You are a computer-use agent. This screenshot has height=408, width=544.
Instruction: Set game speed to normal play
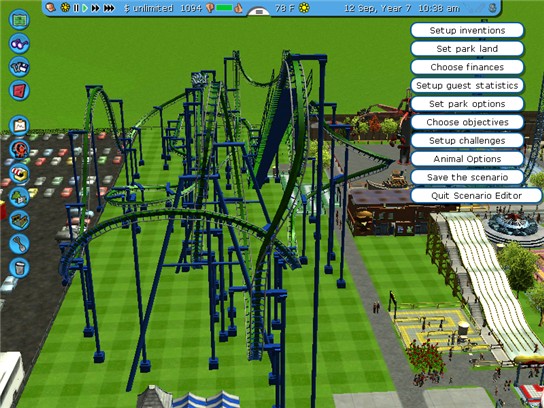(85, 8)
